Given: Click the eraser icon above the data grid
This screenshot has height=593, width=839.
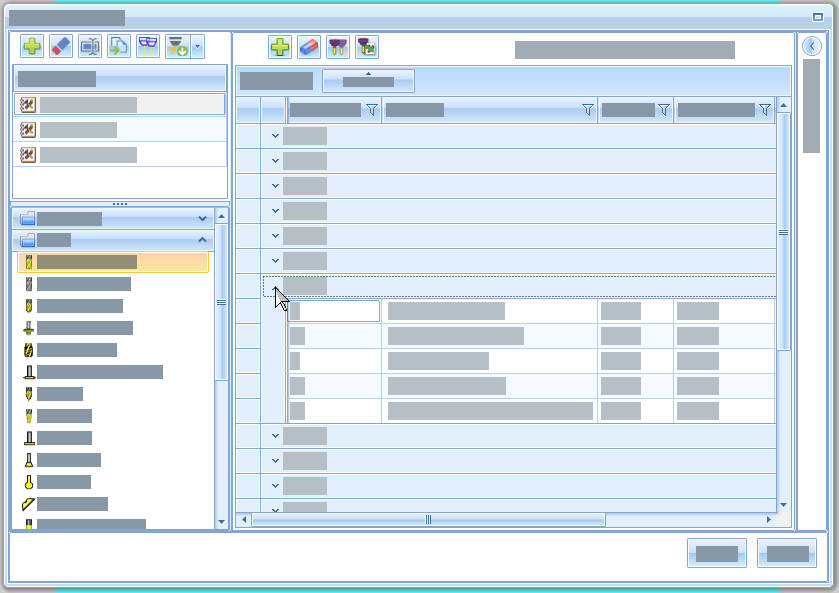Looking at the screenshot, I should pos(309,47).
